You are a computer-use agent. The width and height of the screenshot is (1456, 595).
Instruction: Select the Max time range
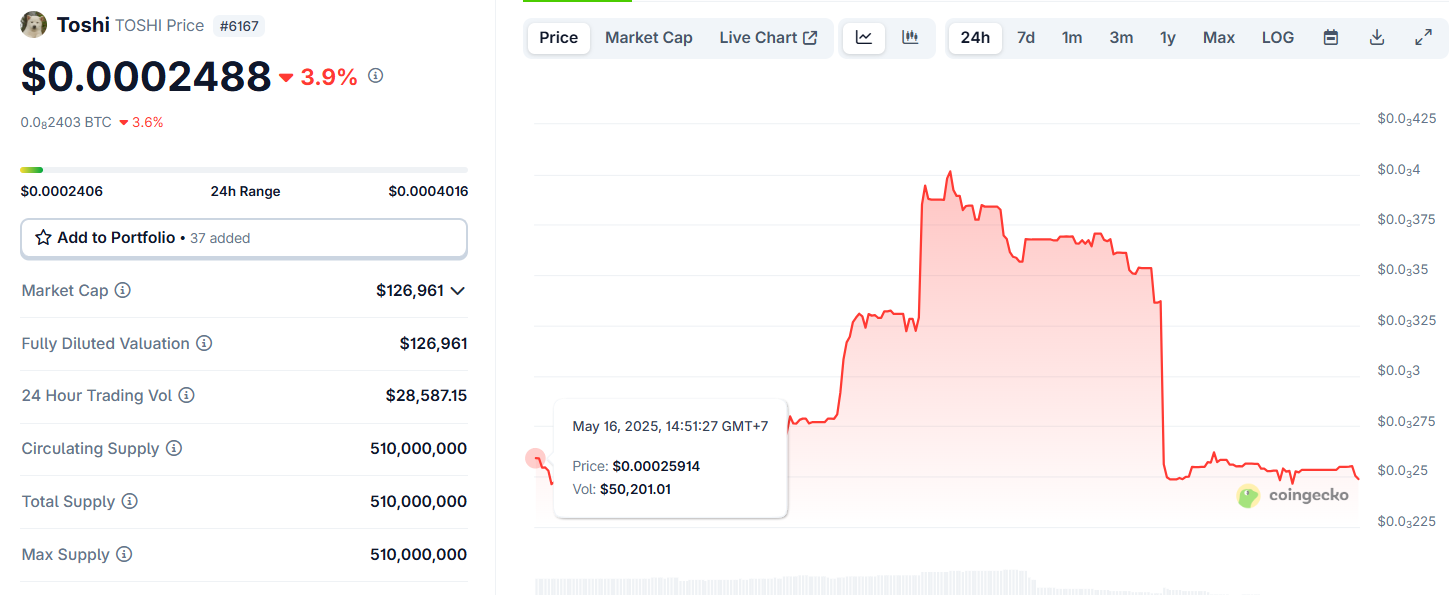pyautogui.click(x=1218, y=38)
